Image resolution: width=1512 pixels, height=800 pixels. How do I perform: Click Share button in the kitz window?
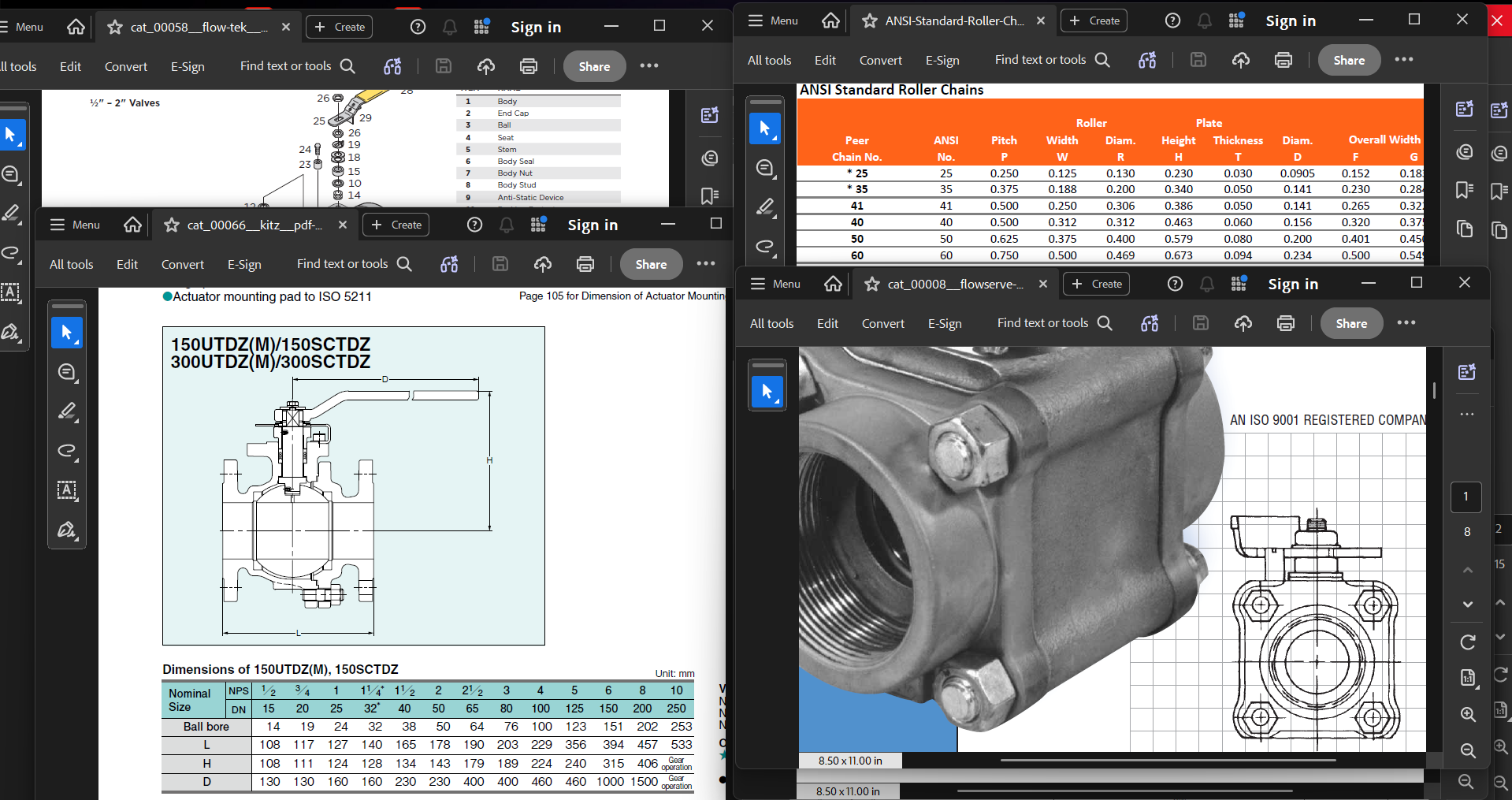point(651,264)
